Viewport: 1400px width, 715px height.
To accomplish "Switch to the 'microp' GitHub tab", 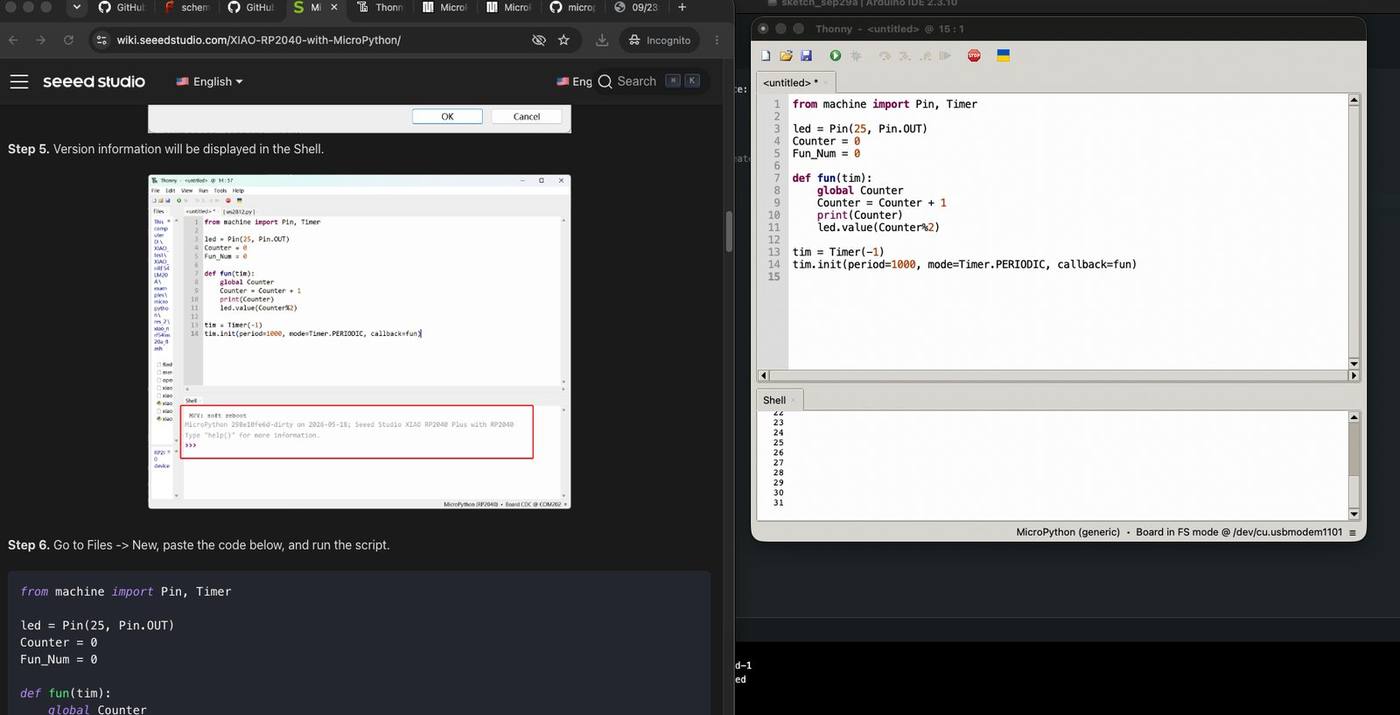I will click(x=572, y=7).
